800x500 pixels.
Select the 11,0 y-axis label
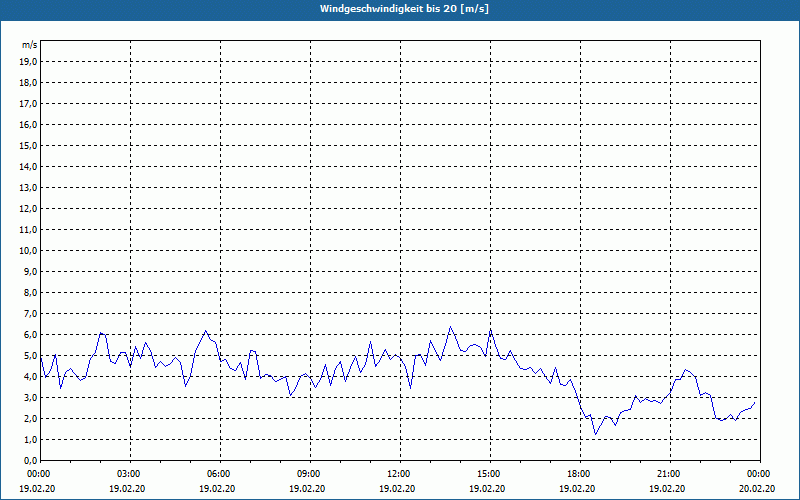click(x=28, y=230)
